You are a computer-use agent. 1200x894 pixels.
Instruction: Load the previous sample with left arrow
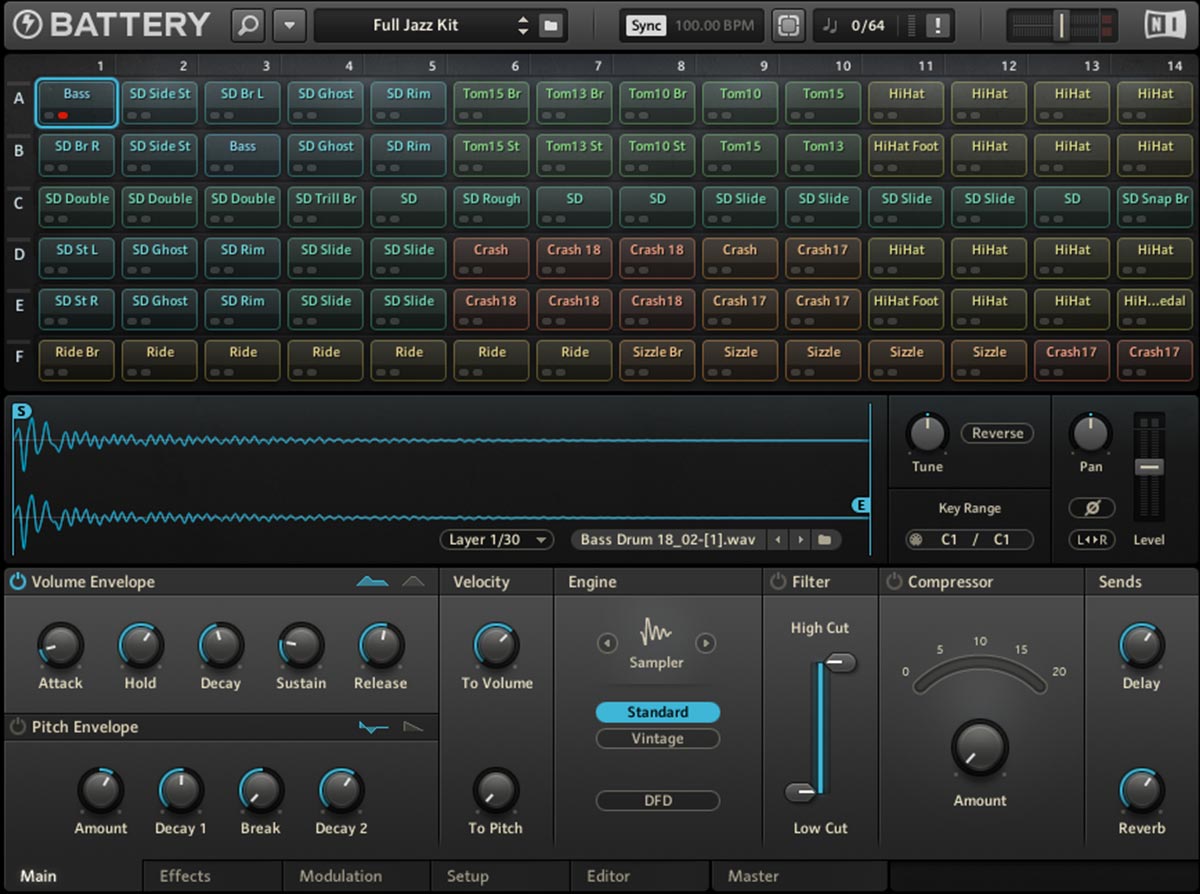[x=779, y=540]
